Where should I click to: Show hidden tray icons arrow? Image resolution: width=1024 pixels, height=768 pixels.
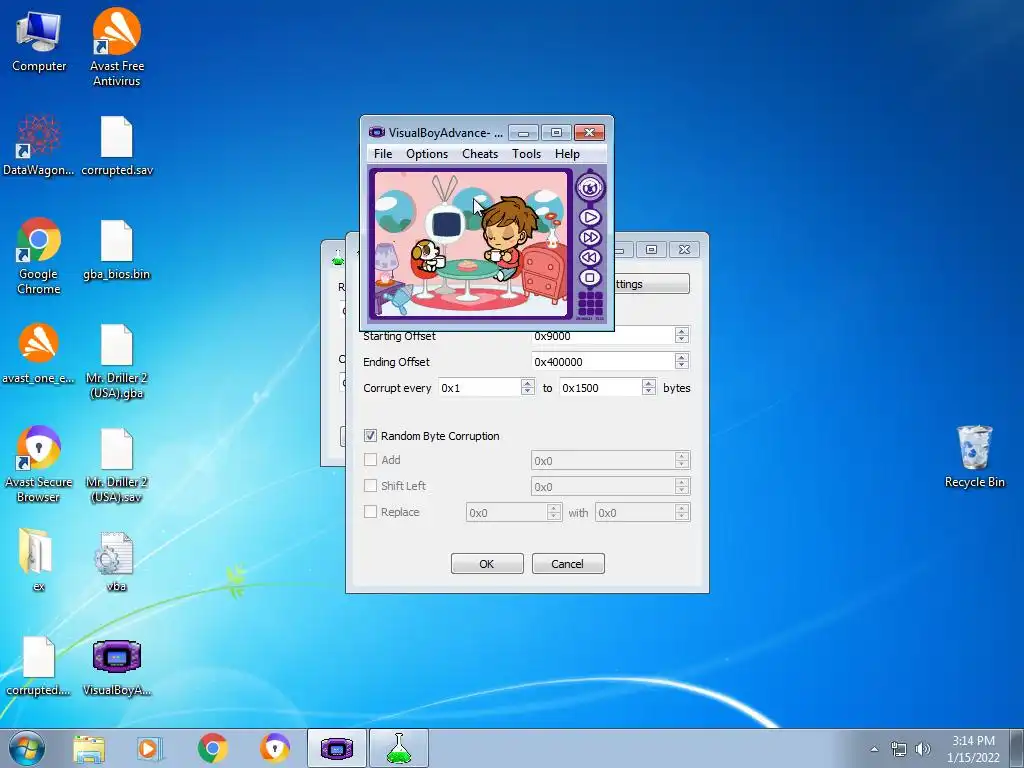[874, 749]
